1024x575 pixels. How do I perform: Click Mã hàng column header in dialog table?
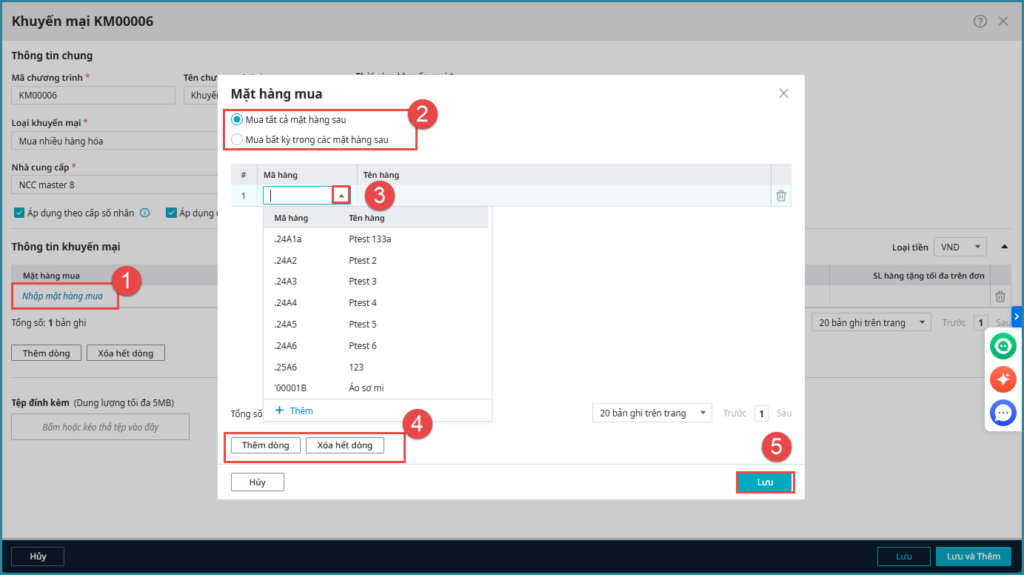(280, 175)
